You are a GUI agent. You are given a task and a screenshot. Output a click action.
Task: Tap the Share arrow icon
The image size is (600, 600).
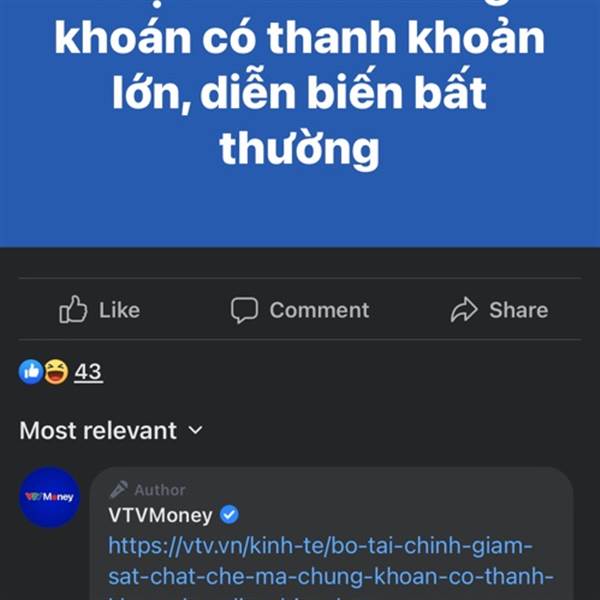click(464, 310)
